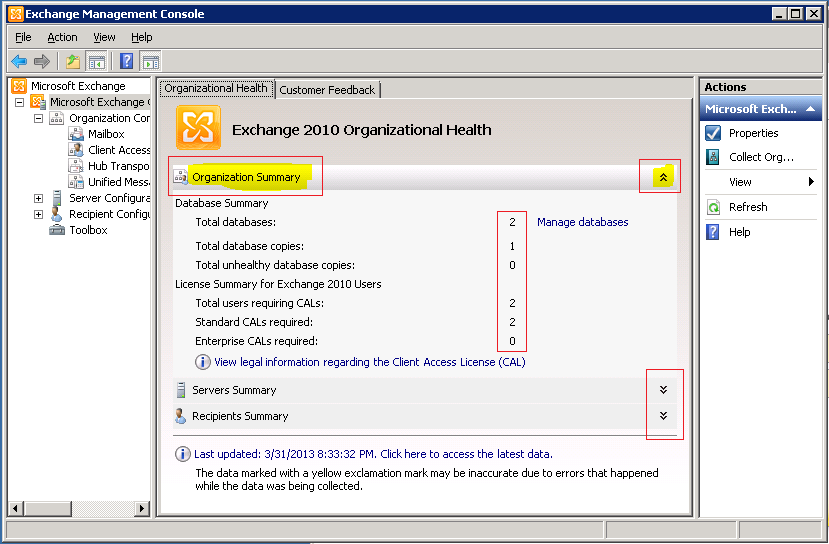The width and height of the screenshot is (829, 544).
Task: Click the Back arrow toolbar icon
Action: [x=19, y=62]
